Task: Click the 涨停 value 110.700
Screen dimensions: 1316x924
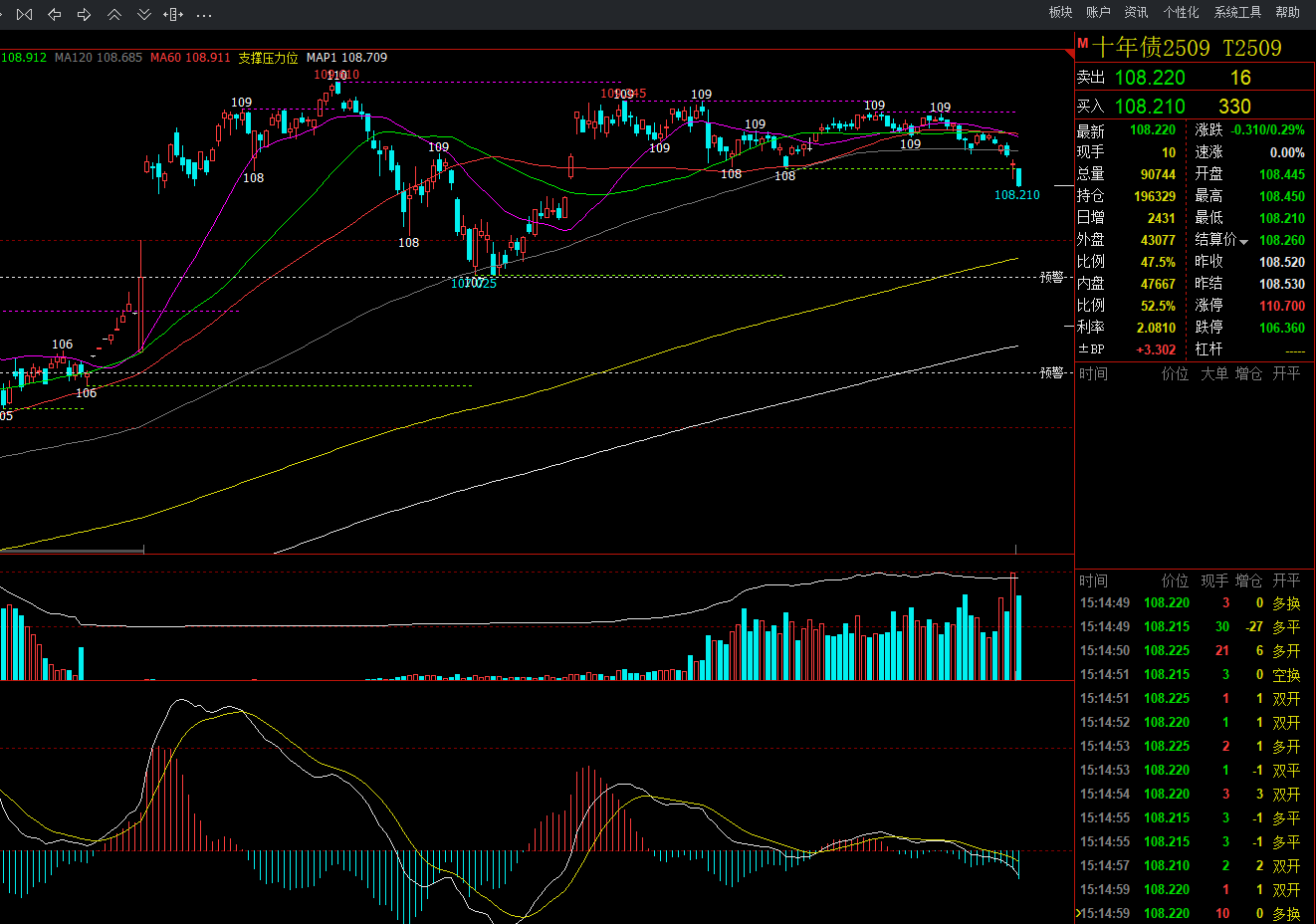Action: [1282, 306]
